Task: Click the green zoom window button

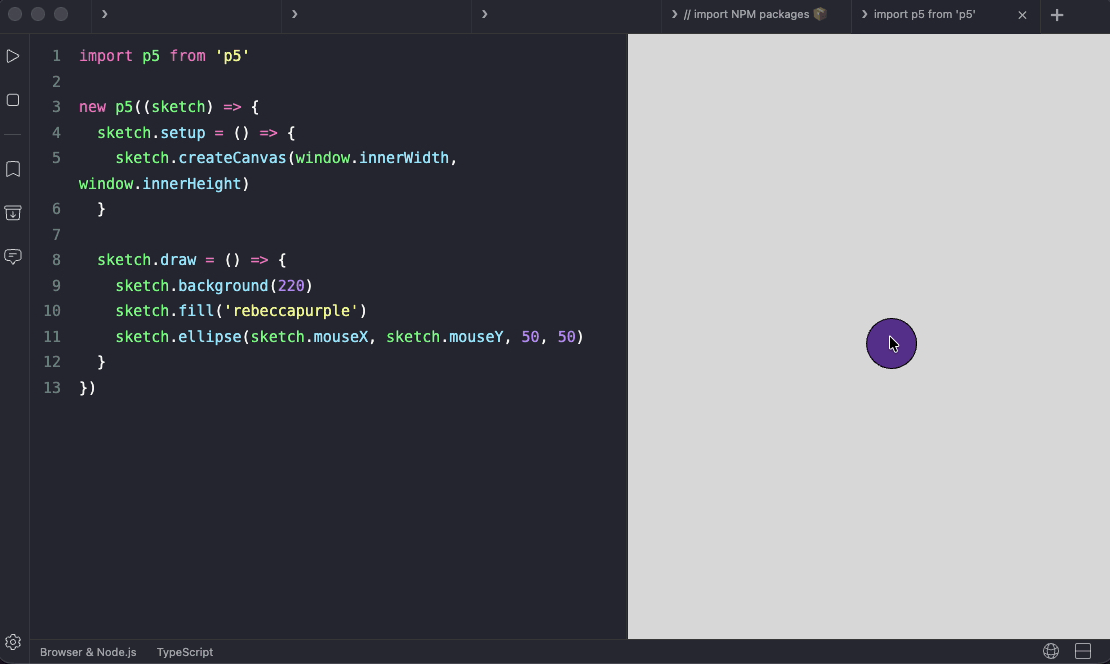Action: 61,14
